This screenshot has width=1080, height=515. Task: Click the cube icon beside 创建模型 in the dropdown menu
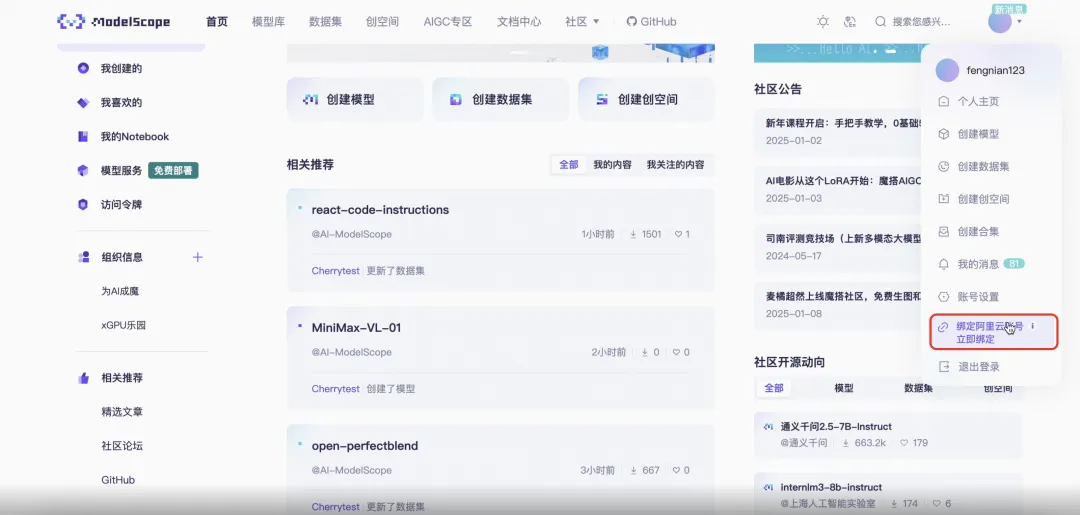tap(944, 134)
